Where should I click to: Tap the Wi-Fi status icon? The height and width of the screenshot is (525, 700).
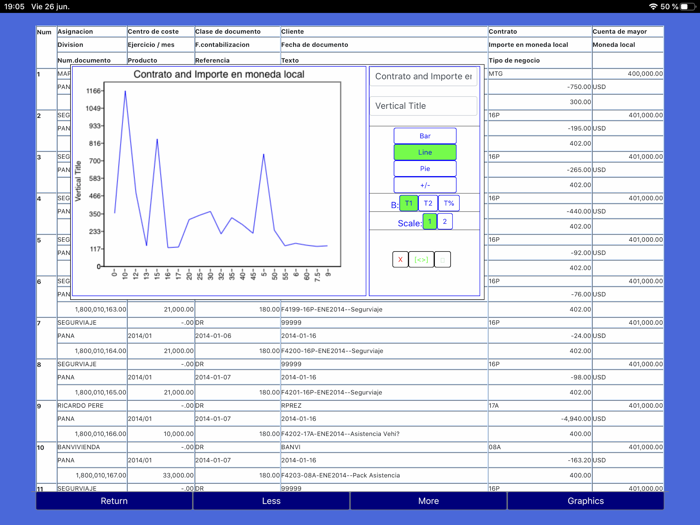click(x=653, y=6)
